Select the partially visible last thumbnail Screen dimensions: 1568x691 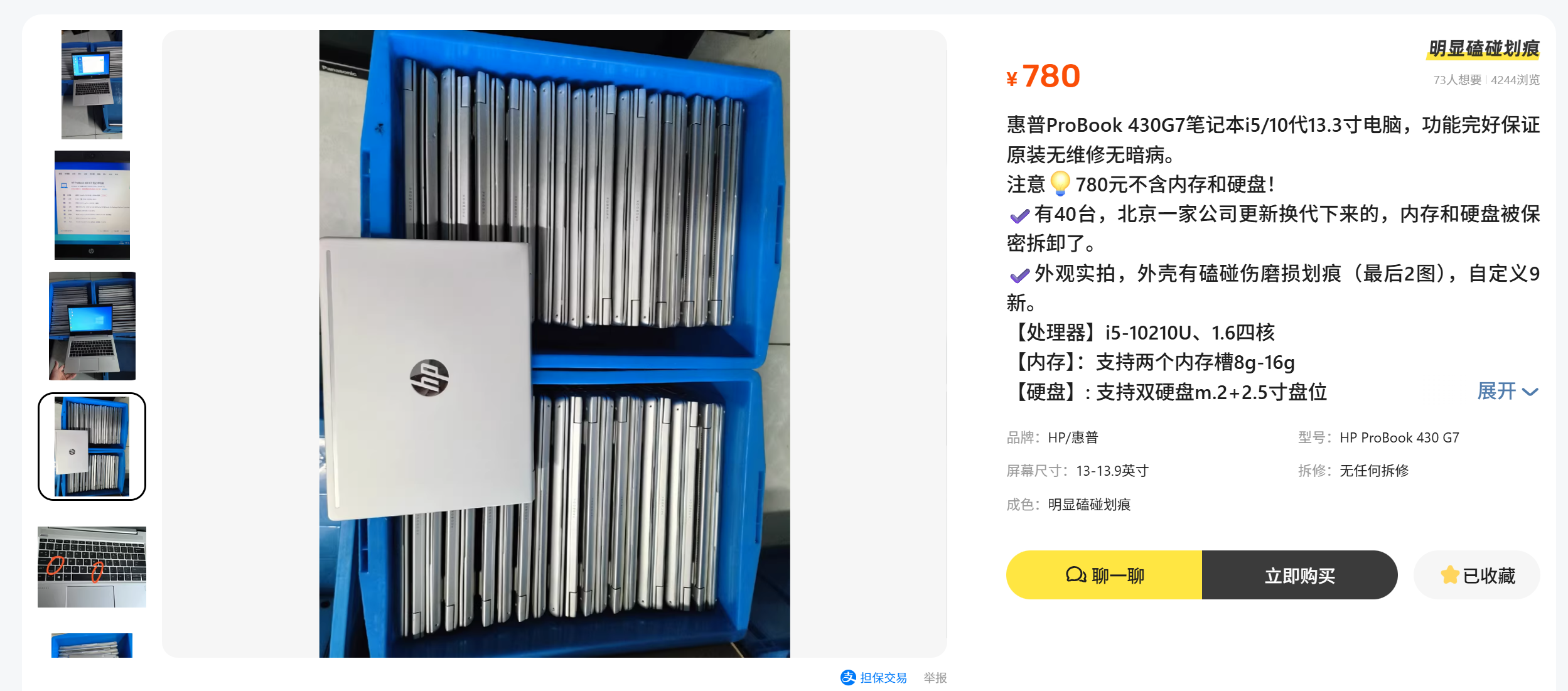[92, 645]
